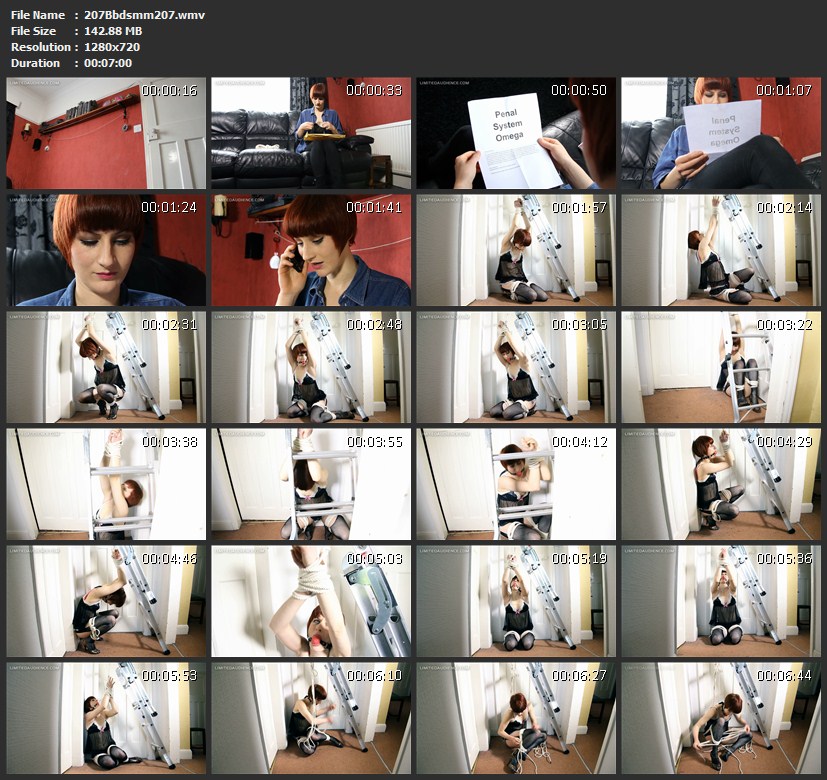Open the frame at 00:01:07
827x780 pixels.
[x=721, y=133]
